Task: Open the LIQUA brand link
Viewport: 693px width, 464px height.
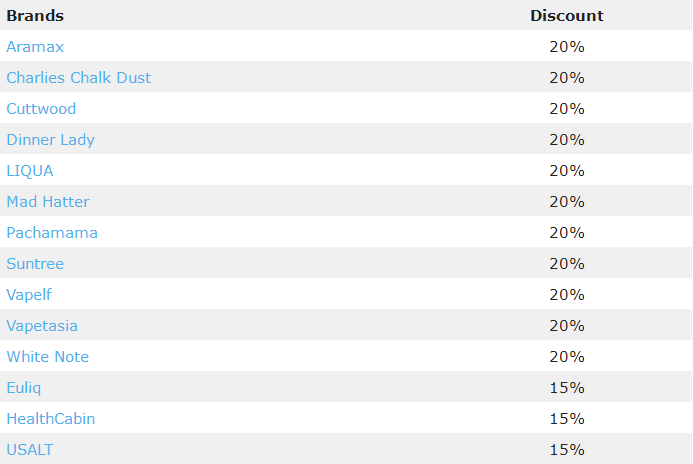Action: point(30,171)
